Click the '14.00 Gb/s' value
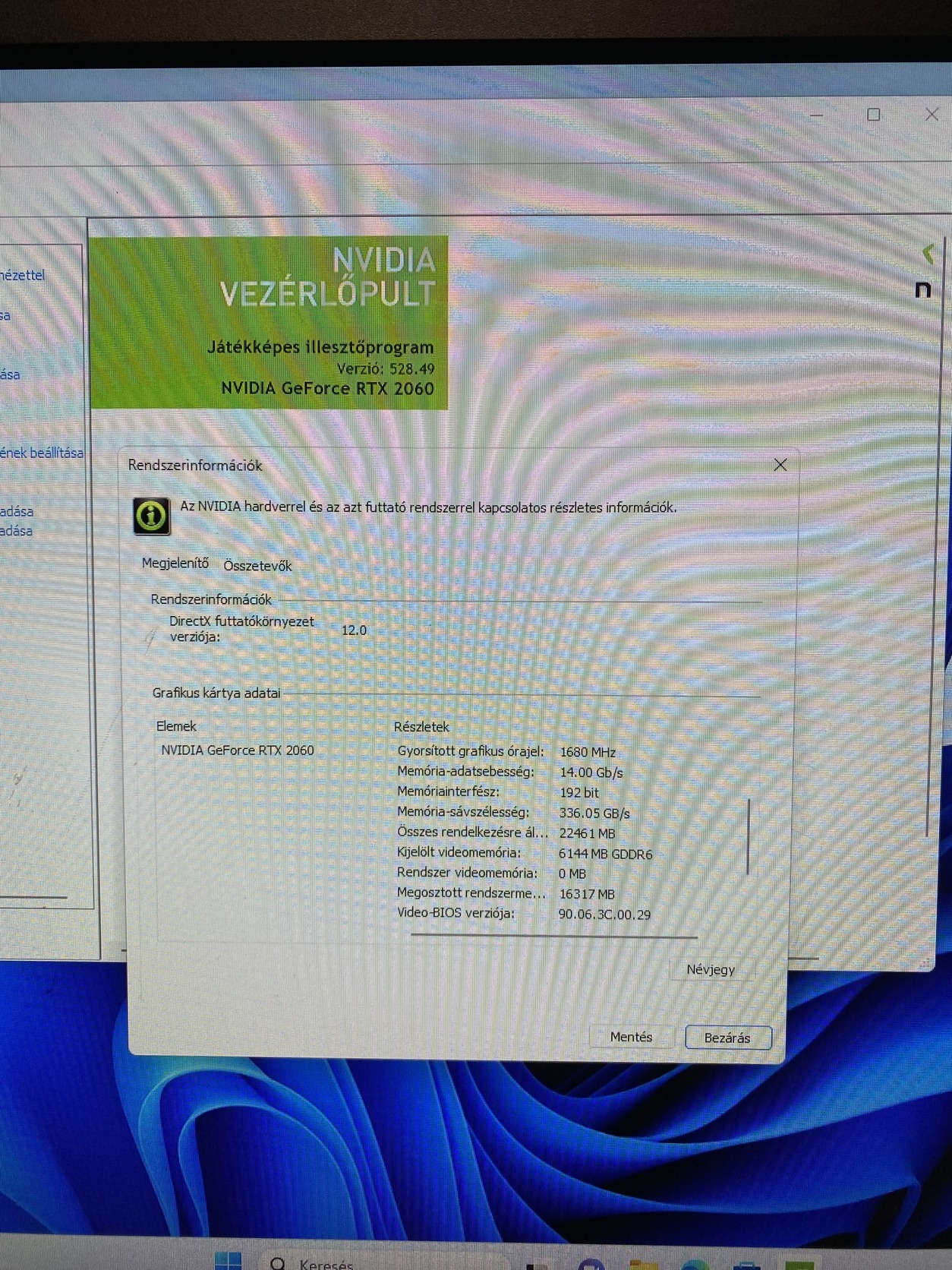The image size is (952, 1270). pos(591,772)
